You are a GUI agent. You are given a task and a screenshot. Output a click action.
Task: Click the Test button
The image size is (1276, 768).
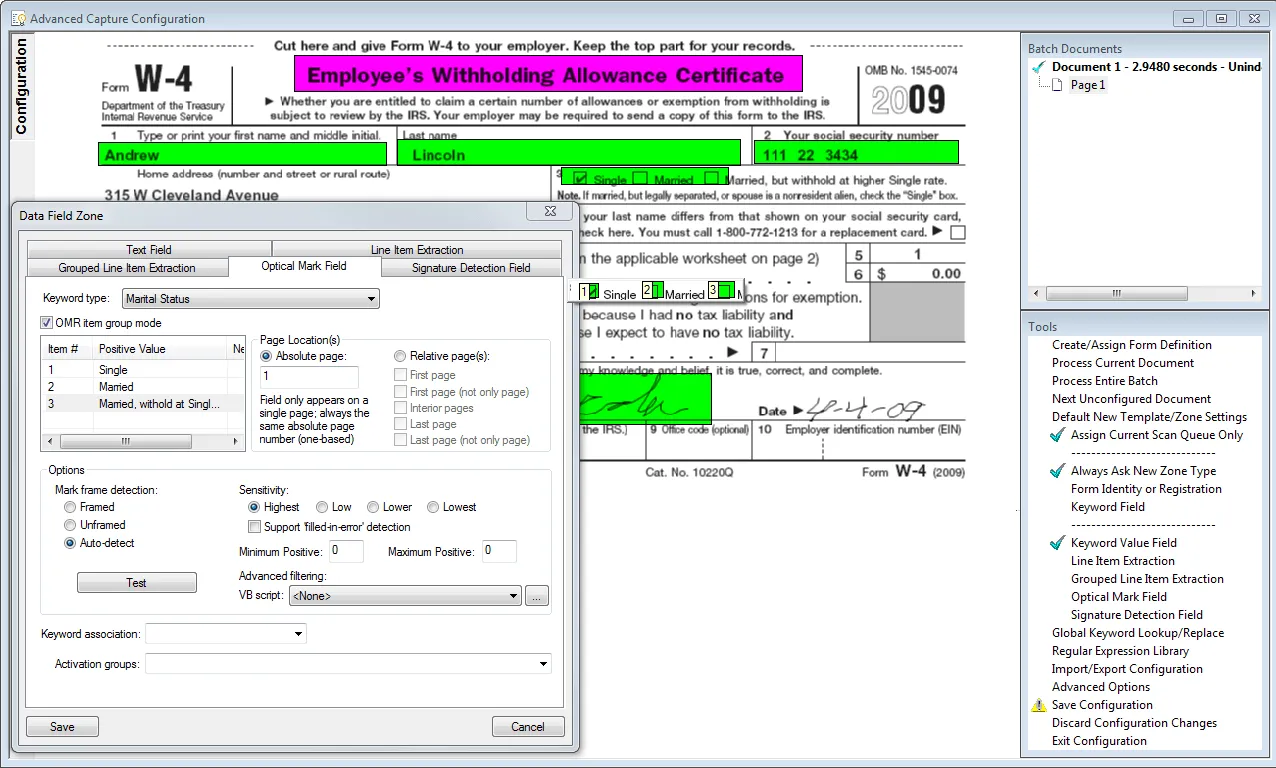coord(137,583)
